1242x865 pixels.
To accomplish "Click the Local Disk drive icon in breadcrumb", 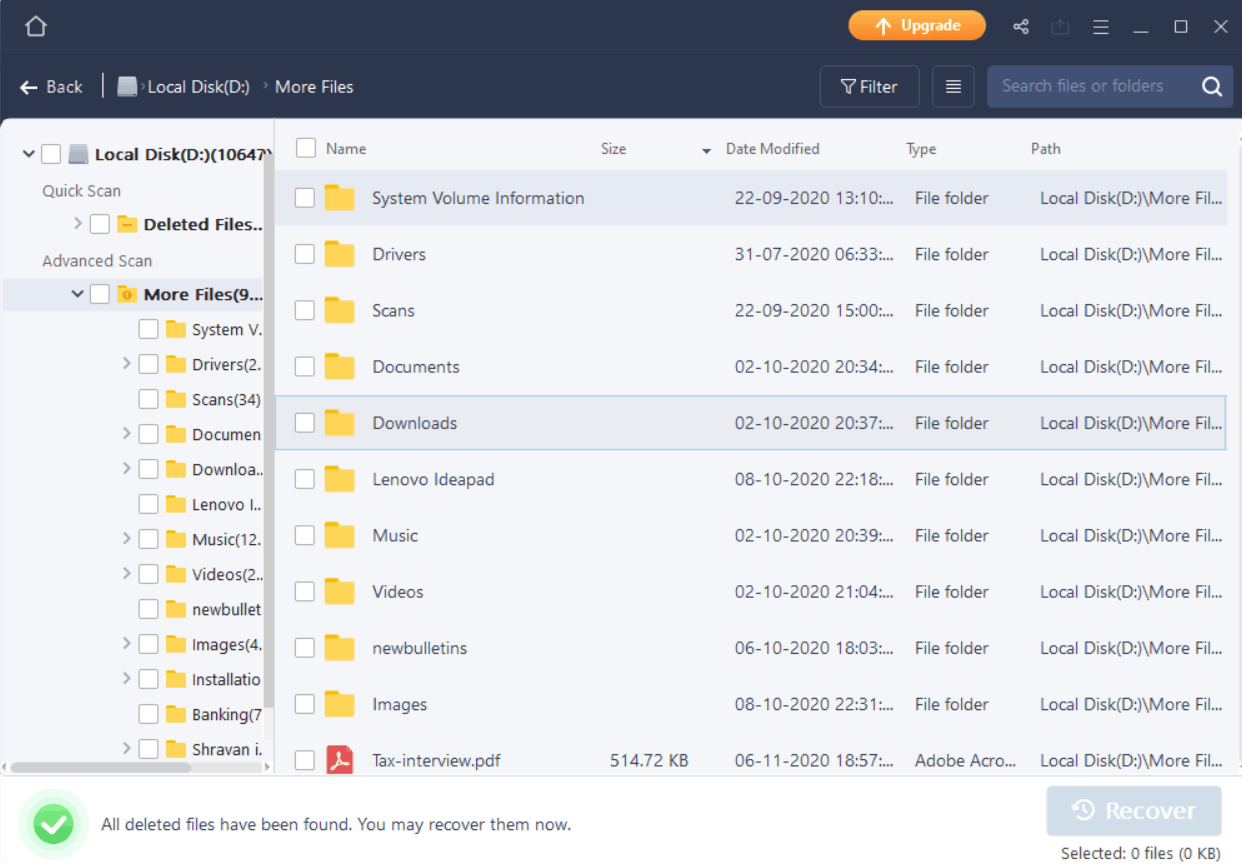I will [127, 87].
